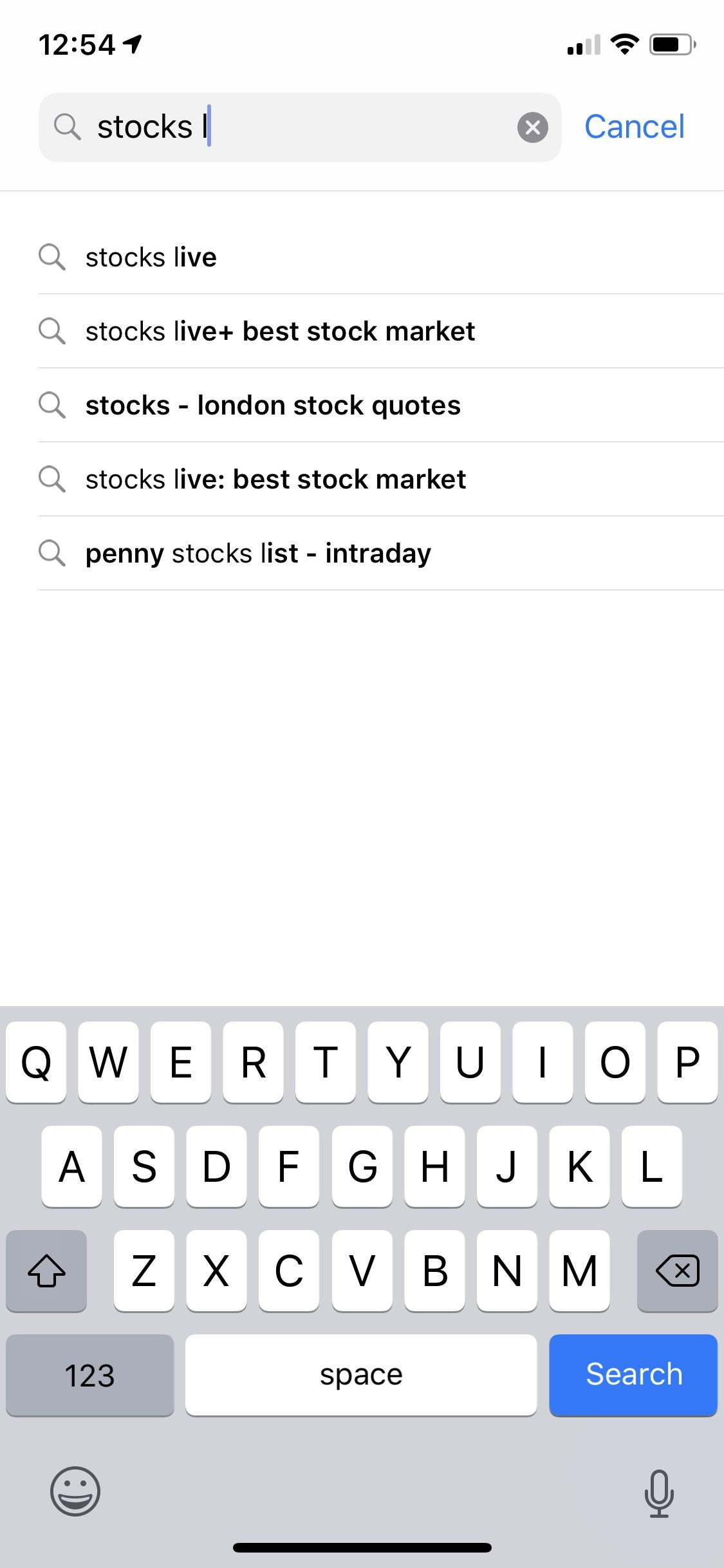This screenshot has height=1568, width=724.
Task: Tap the emoji keyboard icon
Action: 75,1491
